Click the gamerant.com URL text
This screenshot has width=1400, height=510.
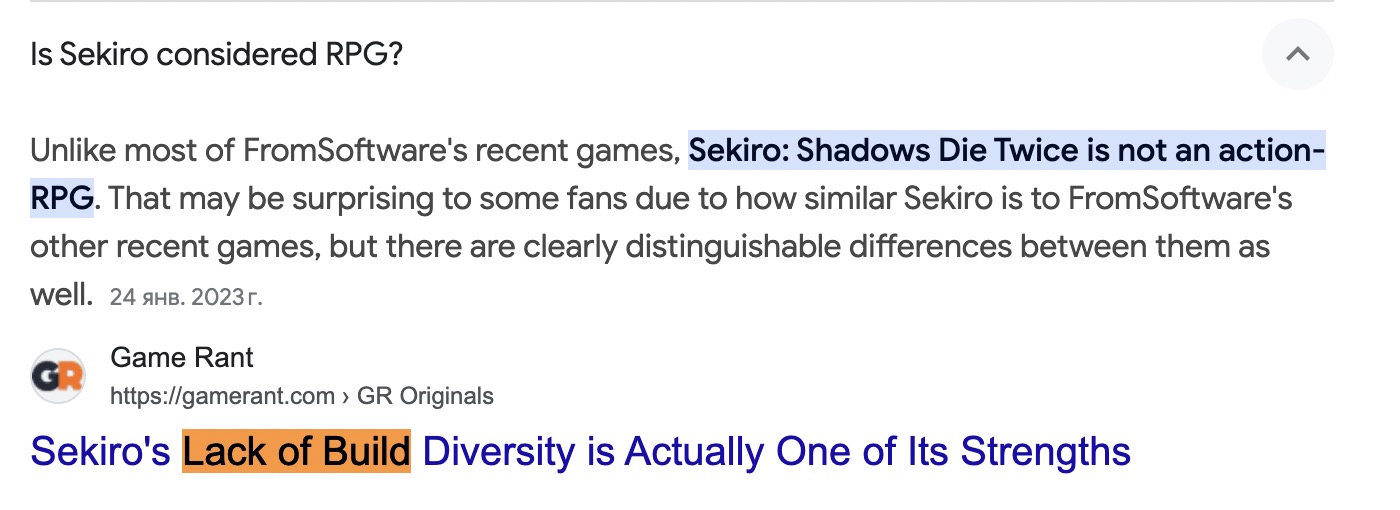pos(222,396)
